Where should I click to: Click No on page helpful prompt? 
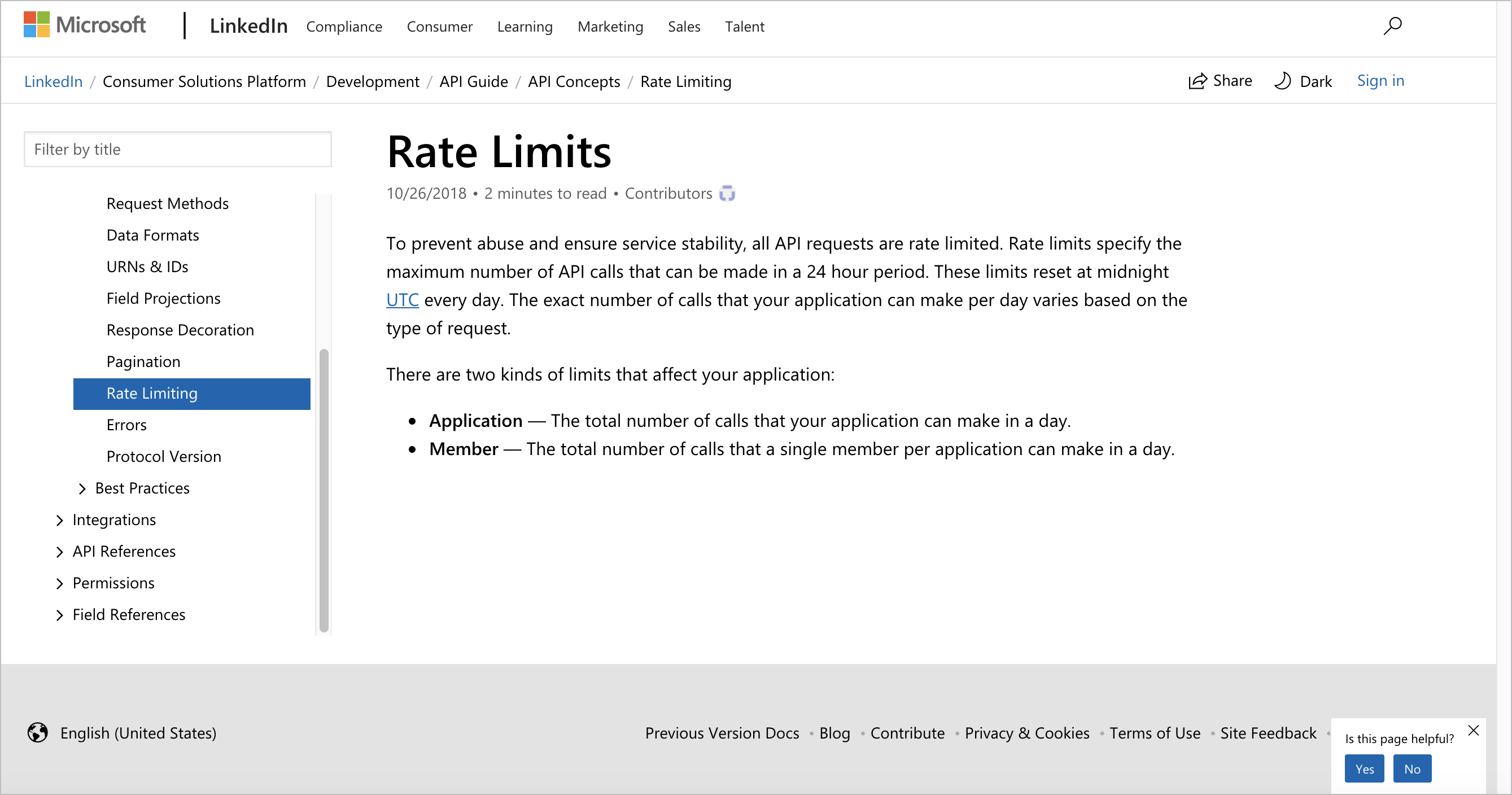tap(1415, 768)
